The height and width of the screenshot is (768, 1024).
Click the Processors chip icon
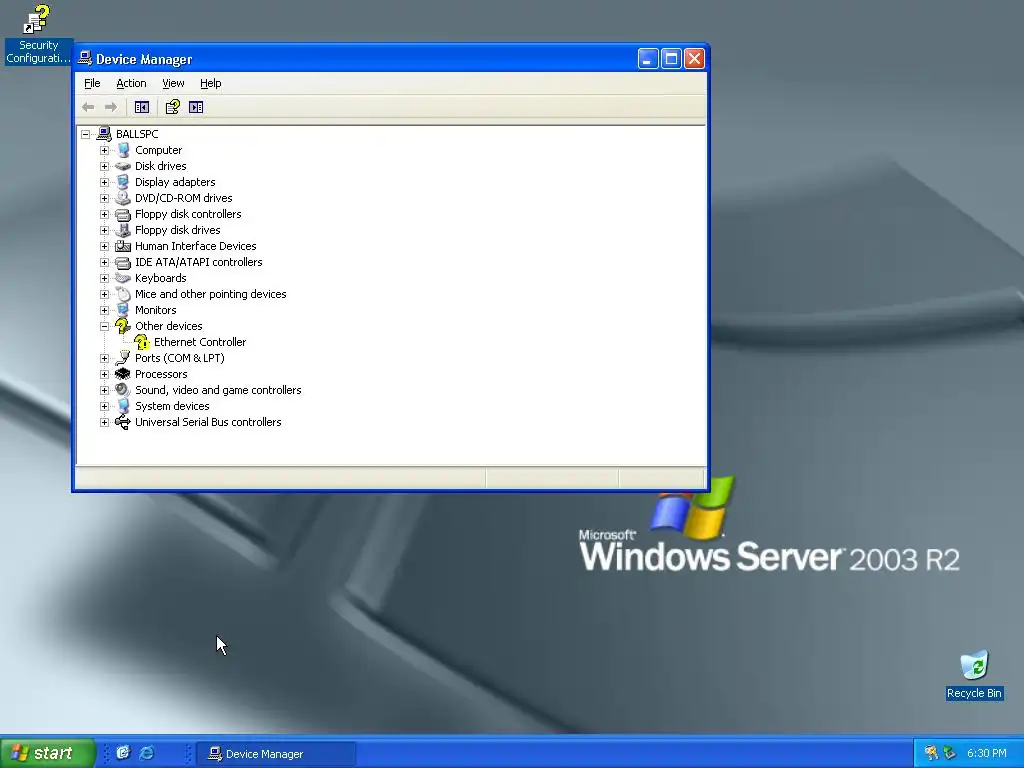pyautogui.click(x=123, y=374)
